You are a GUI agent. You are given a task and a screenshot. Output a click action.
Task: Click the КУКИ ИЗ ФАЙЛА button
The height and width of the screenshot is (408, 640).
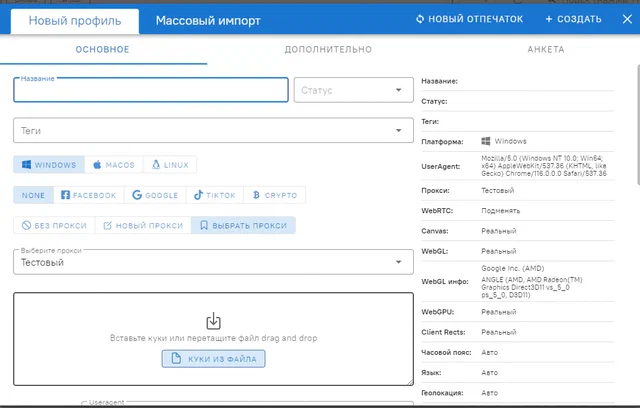[x=213, y=359]
